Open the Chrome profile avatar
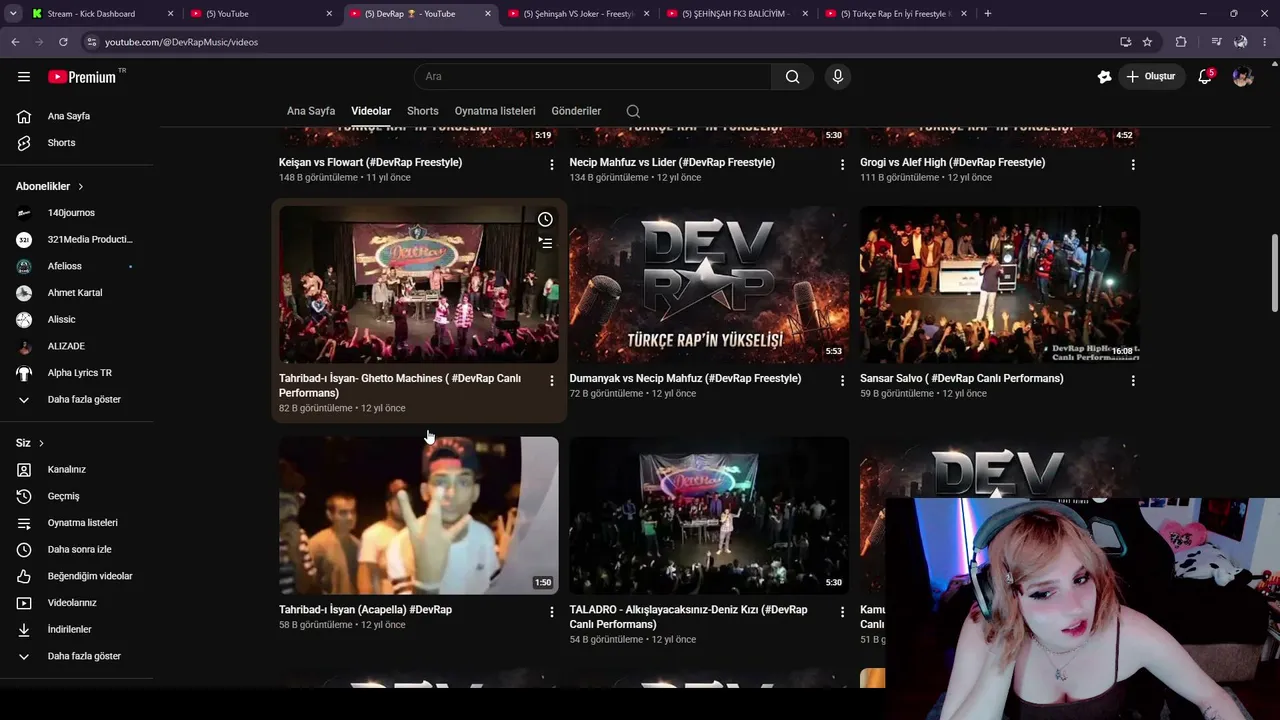The width and height of the screenshot is (1280, 720). [x=1241, y=42]
